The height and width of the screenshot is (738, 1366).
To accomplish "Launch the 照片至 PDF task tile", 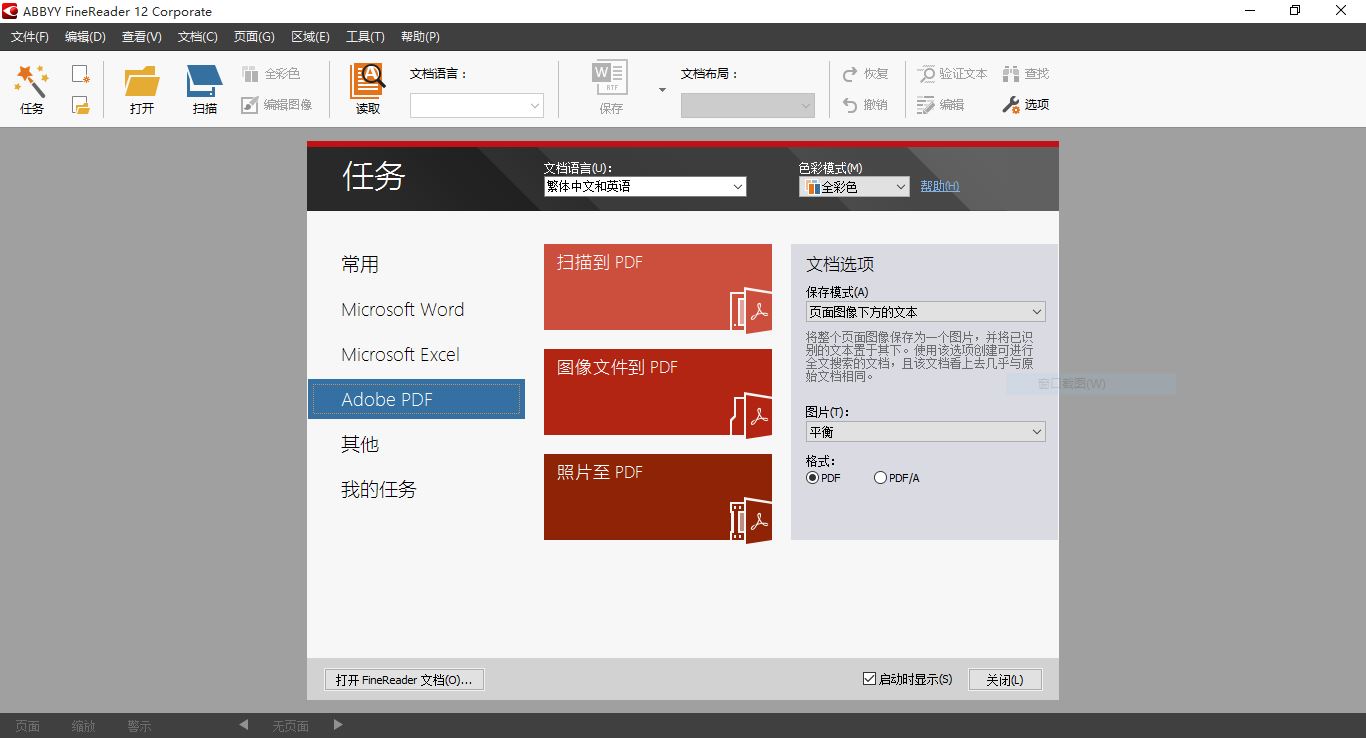I will (x=657, y=497).
